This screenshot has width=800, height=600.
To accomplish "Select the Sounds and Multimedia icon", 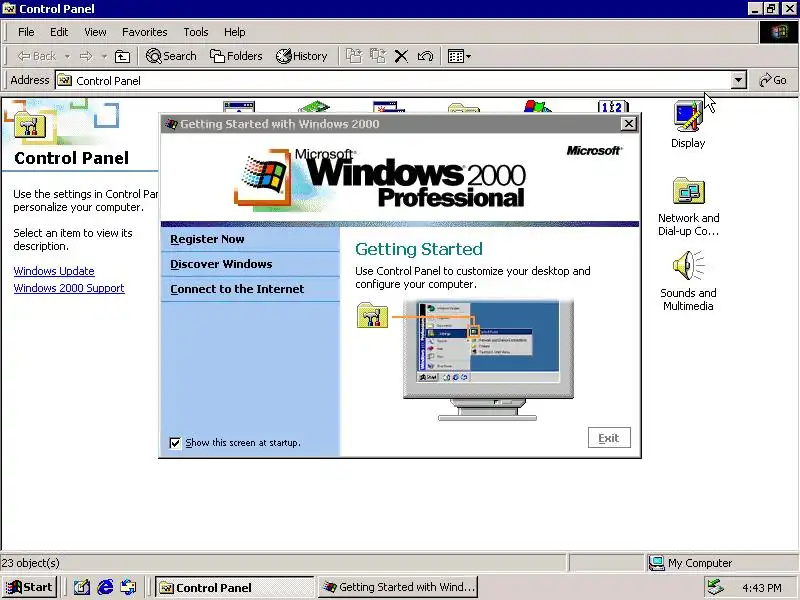I will 688,281.
